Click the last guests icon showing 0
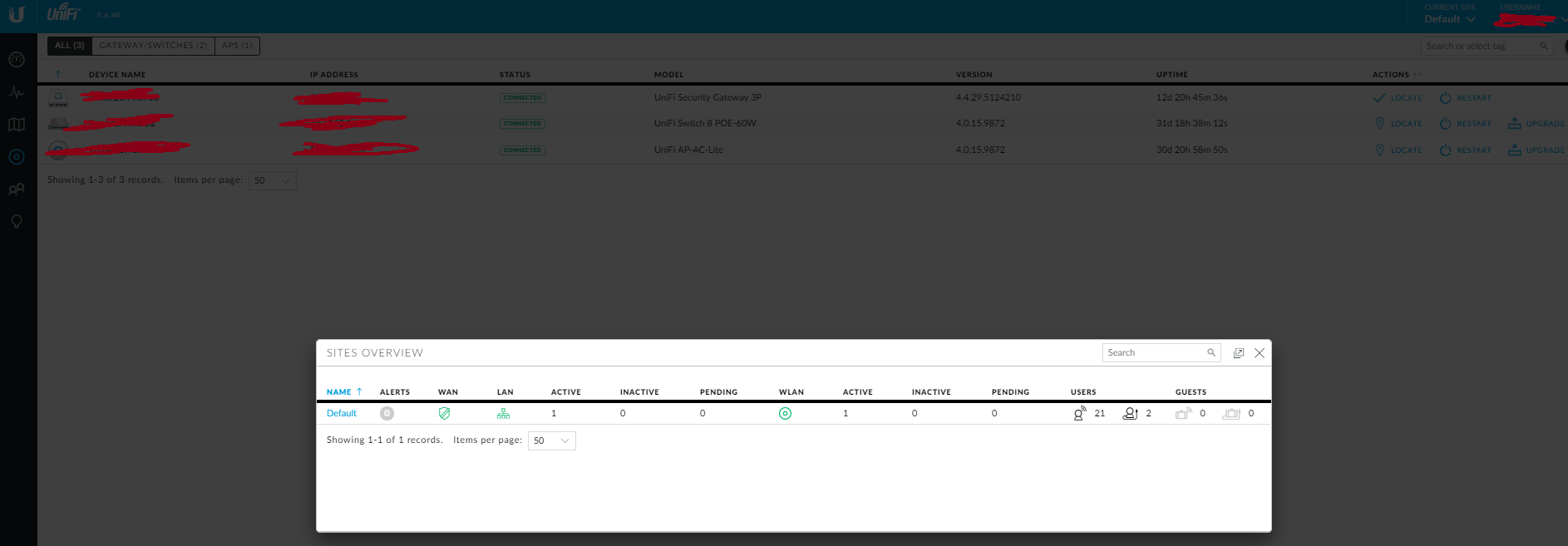The height and width of the screenshot is (546, 1568). tap(1231, 413)
